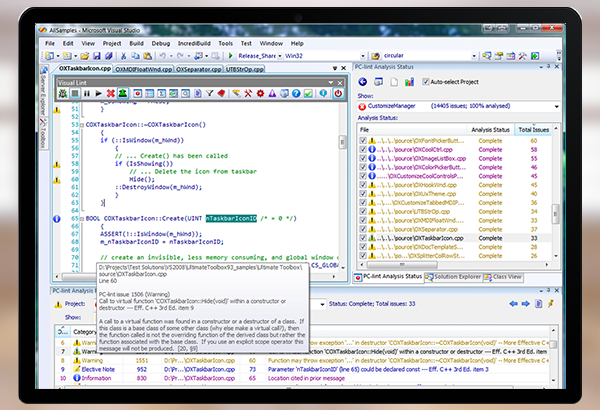The height and width of the screenshot is (410, 600).
Task: Click the red power icon in Visual Lint toolbar
Action: tap(338, 93)
